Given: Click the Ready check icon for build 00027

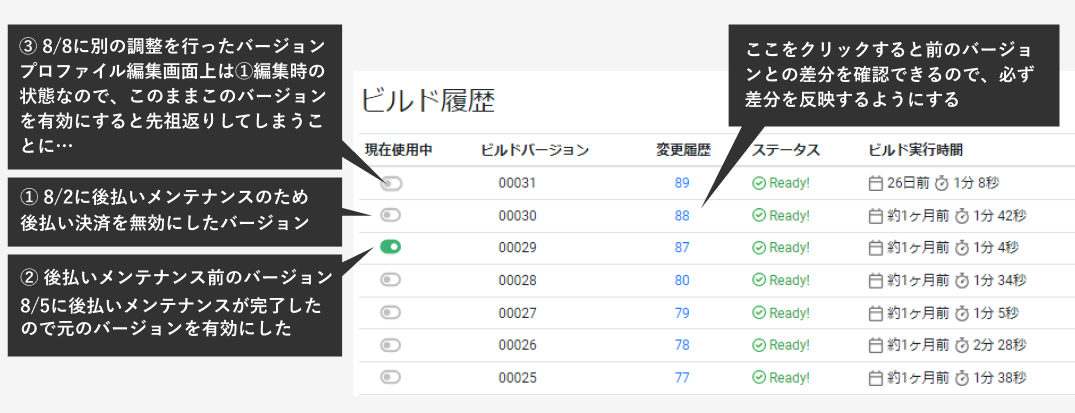Looking at the screenshot, I should [759, 313].
